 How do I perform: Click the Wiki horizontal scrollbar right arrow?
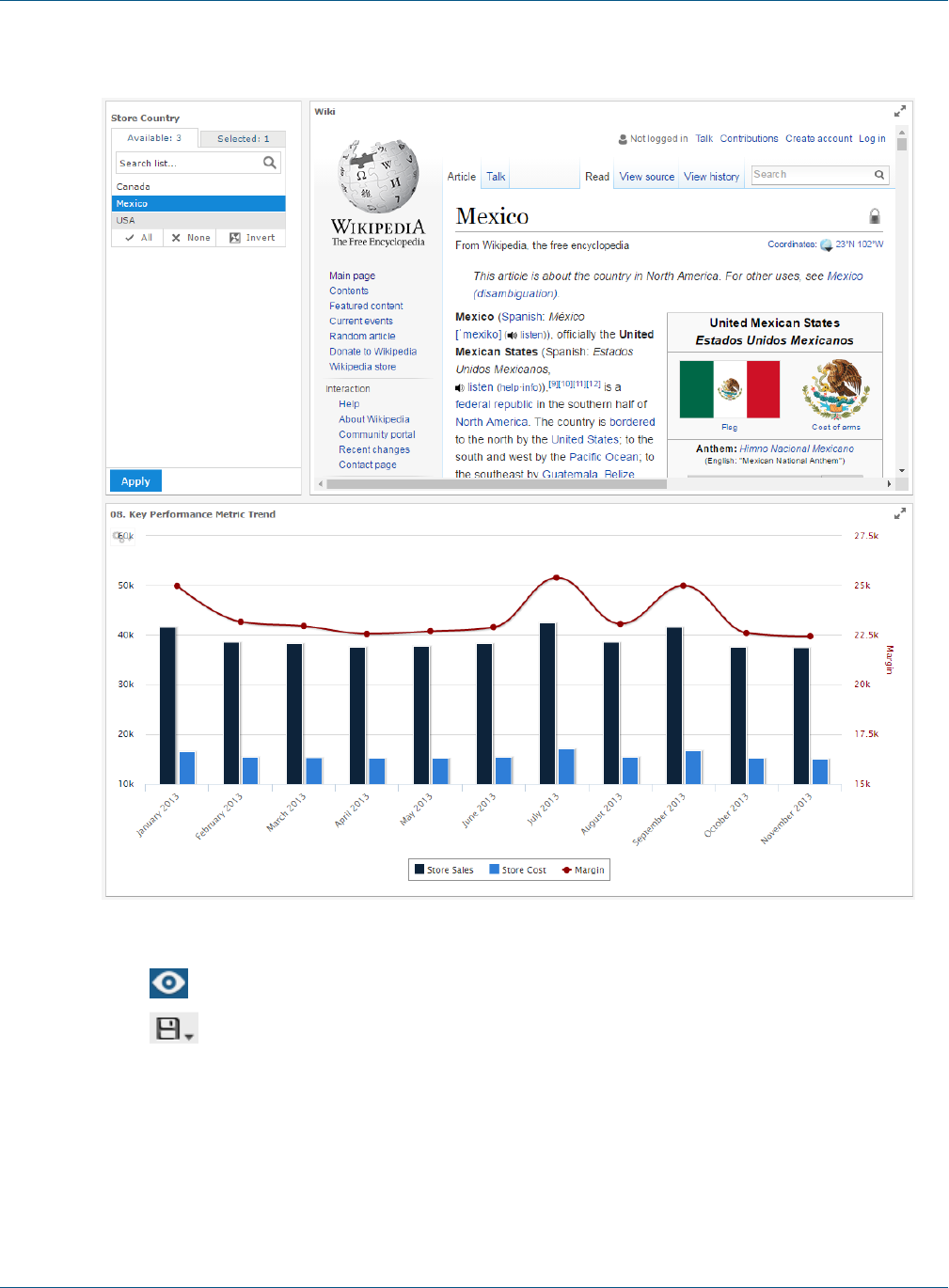point(889,484)
